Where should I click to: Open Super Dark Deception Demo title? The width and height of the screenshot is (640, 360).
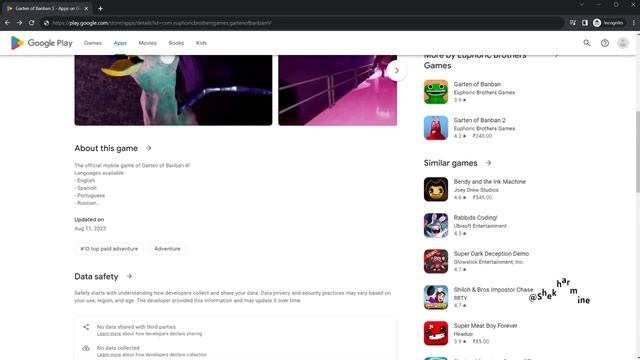491,253
